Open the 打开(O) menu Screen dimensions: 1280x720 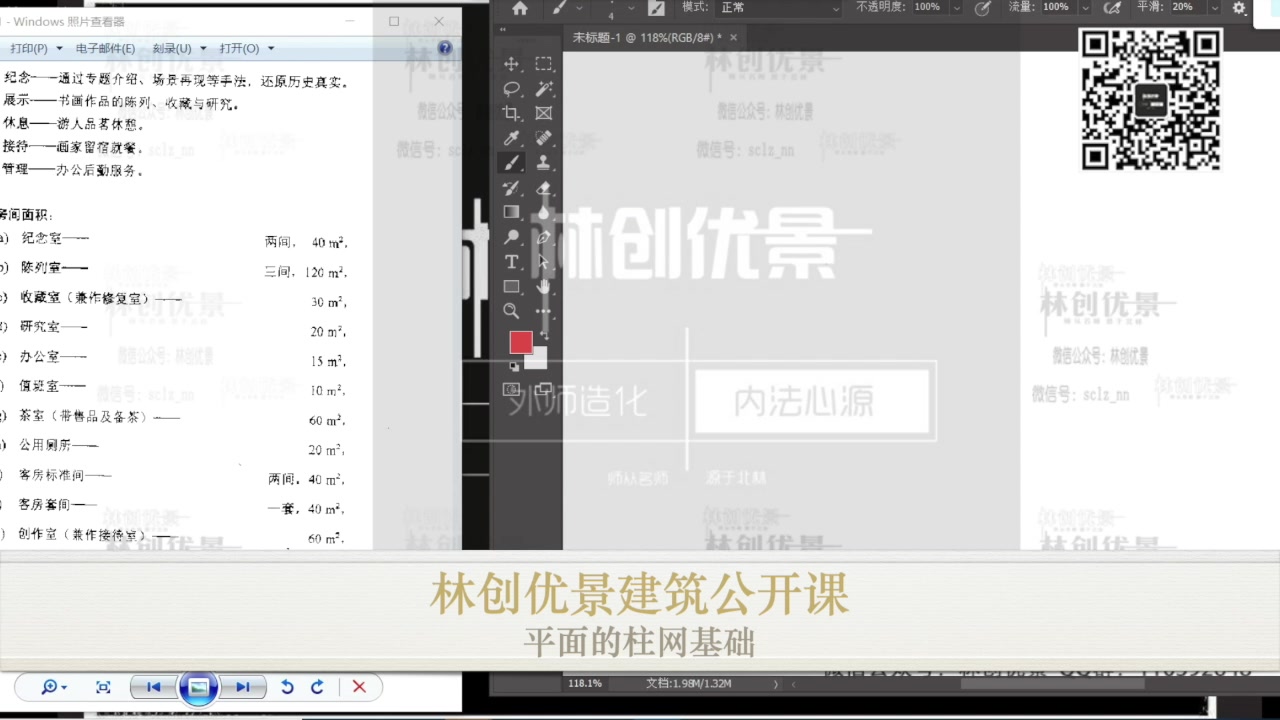pos(246,48)
